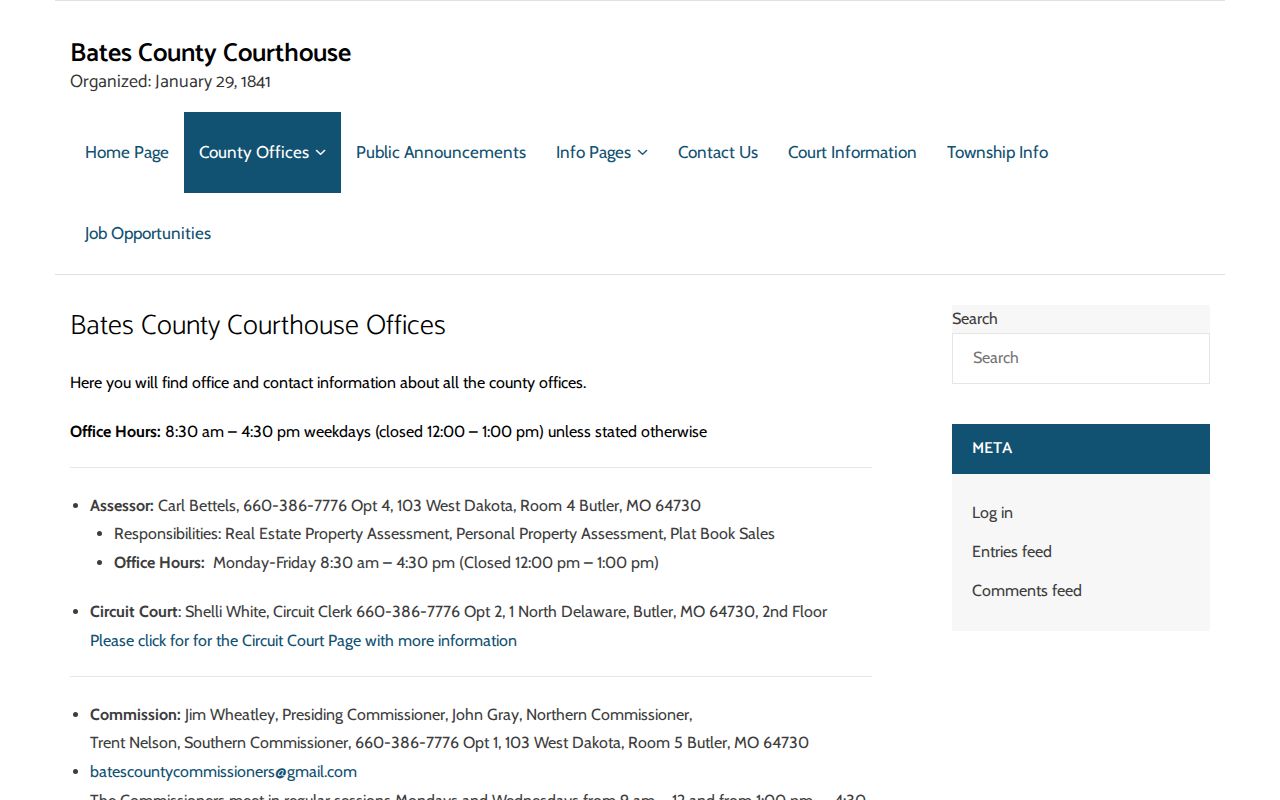Select the Assessor Carl Bettels entry text
Viewport: 1280px width, 800px height.
[395, 506]
